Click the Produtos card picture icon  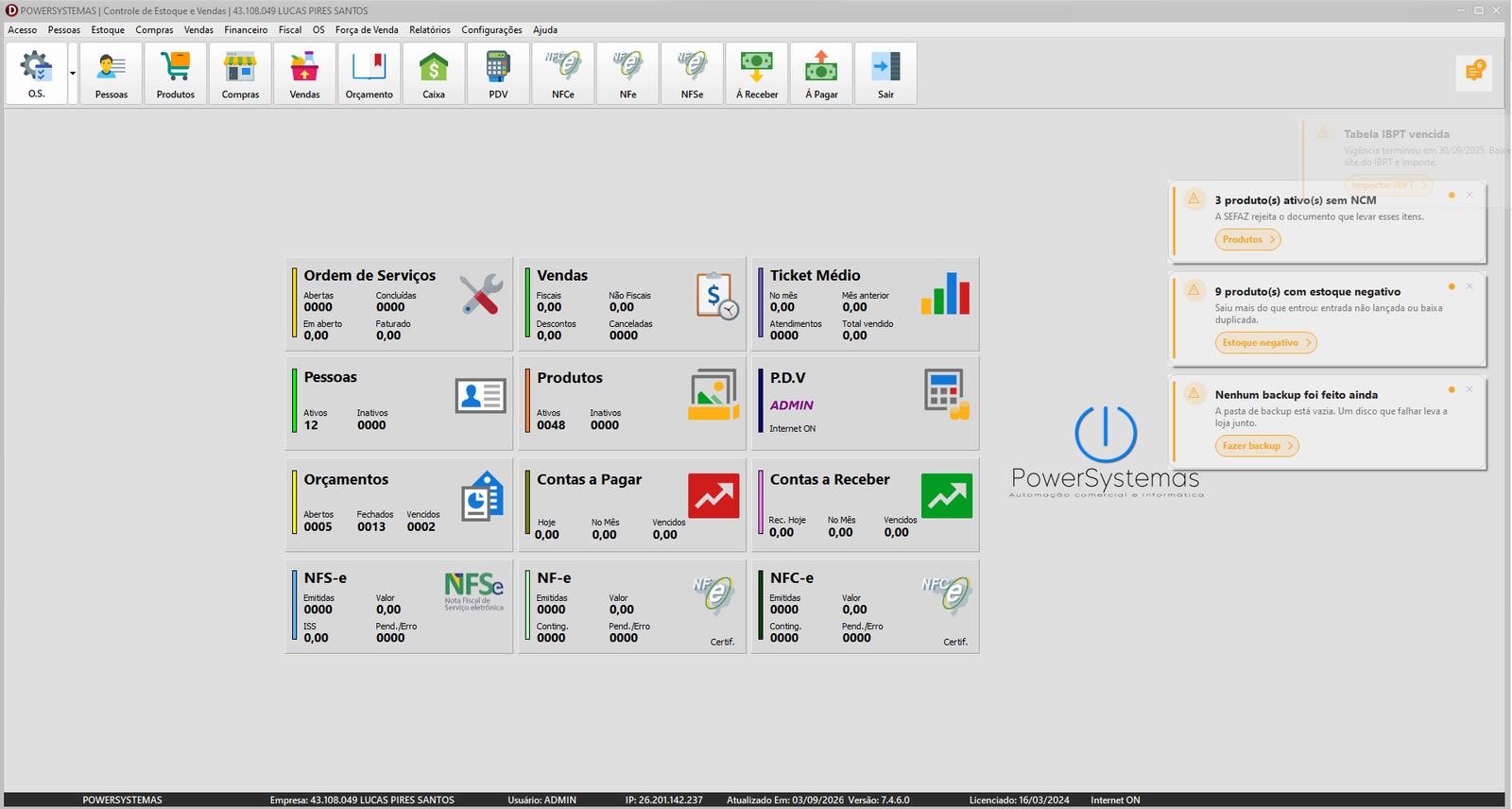(713, 395)
